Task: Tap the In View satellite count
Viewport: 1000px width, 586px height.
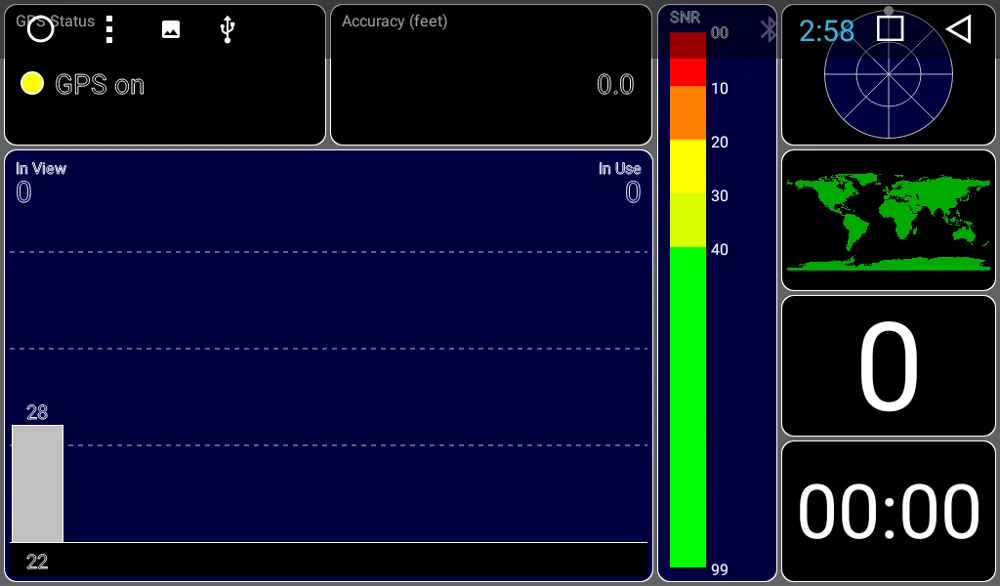Action: coord(24,193)
